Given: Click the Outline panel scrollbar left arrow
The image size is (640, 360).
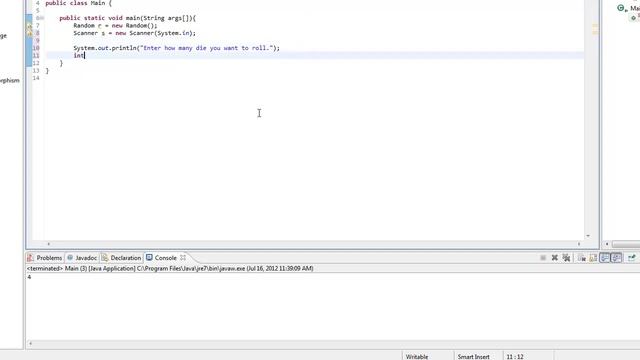Looking at the screenshot, I should [607, 244].
